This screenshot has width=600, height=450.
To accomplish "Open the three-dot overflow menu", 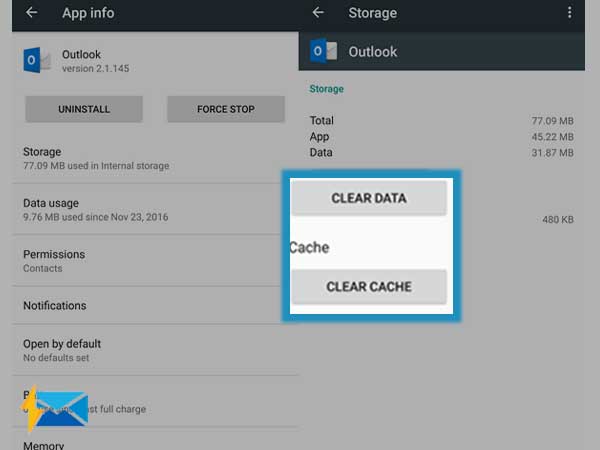I will coord(569,13).
